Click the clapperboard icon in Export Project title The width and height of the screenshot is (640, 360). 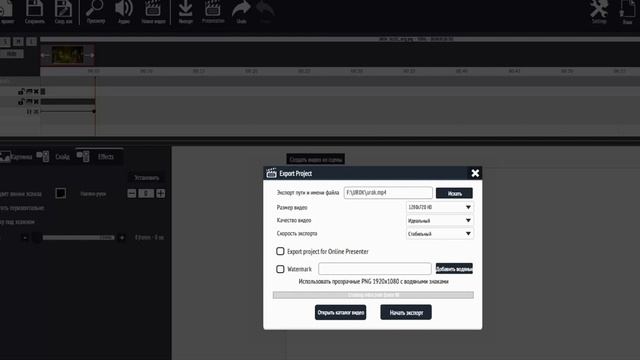pyautogui.click(x=271, y=173)
